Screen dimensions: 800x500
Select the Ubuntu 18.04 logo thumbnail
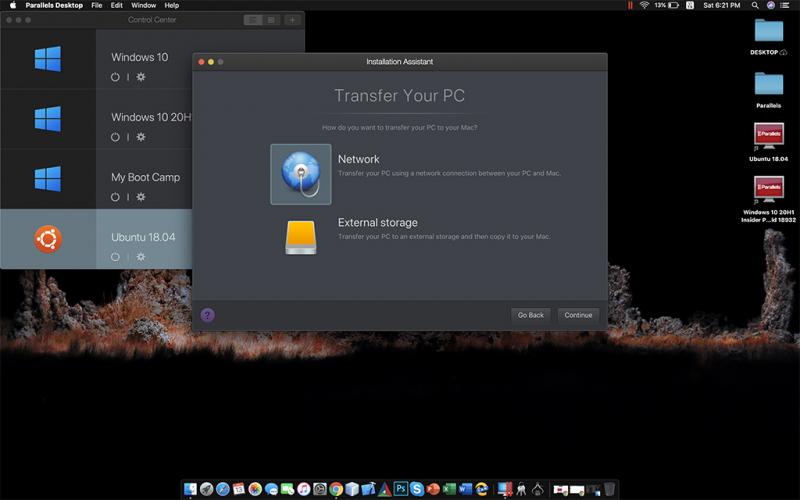click(x=48, y=239)
